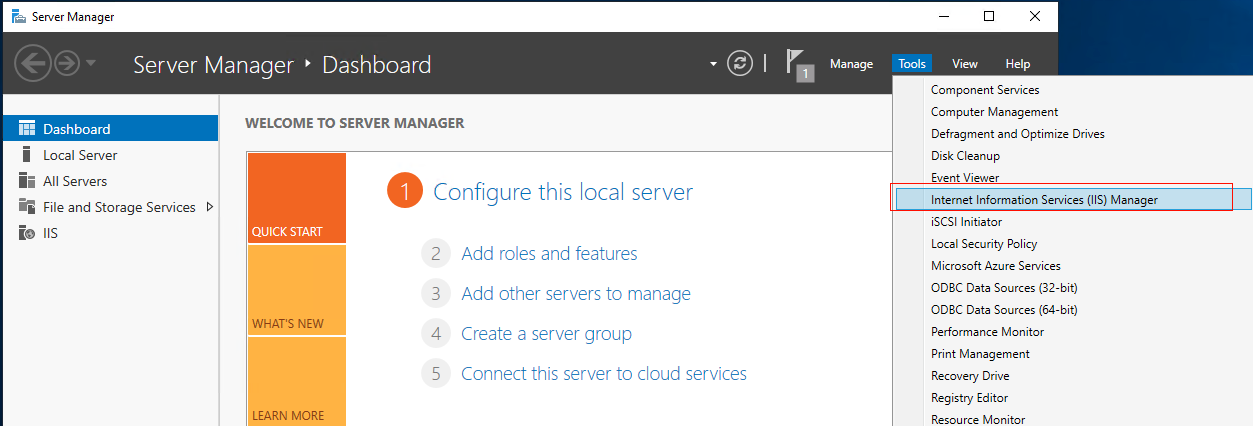Click the File and Storage Services icon

pos(26,207)
